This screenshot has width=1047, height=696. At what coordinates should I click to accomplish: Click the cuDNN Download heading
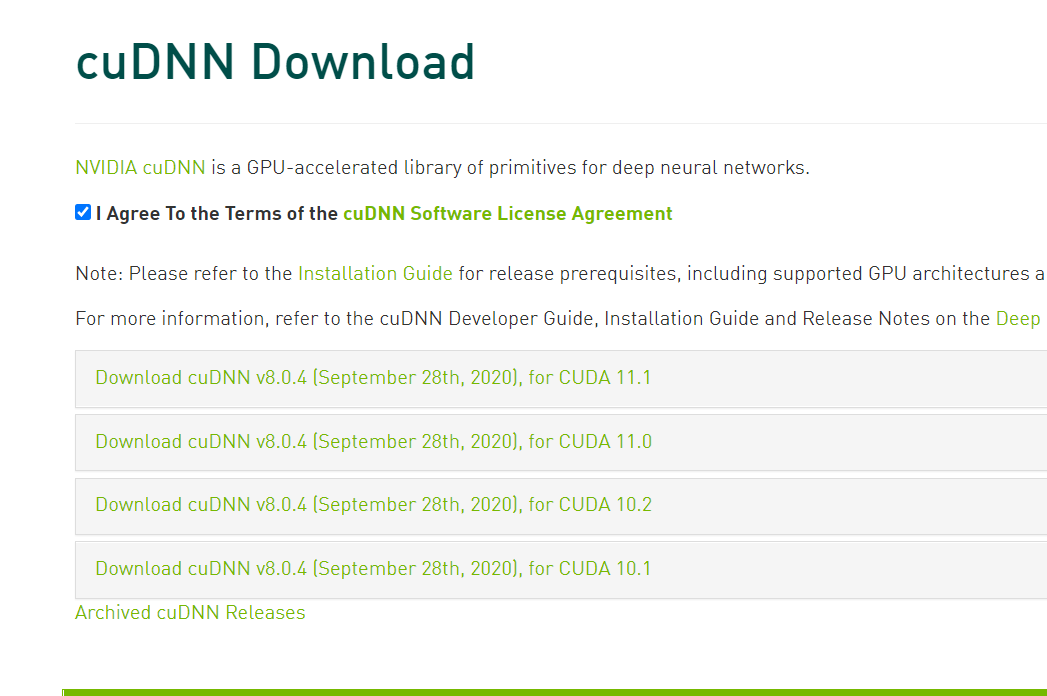pos(275,62)
